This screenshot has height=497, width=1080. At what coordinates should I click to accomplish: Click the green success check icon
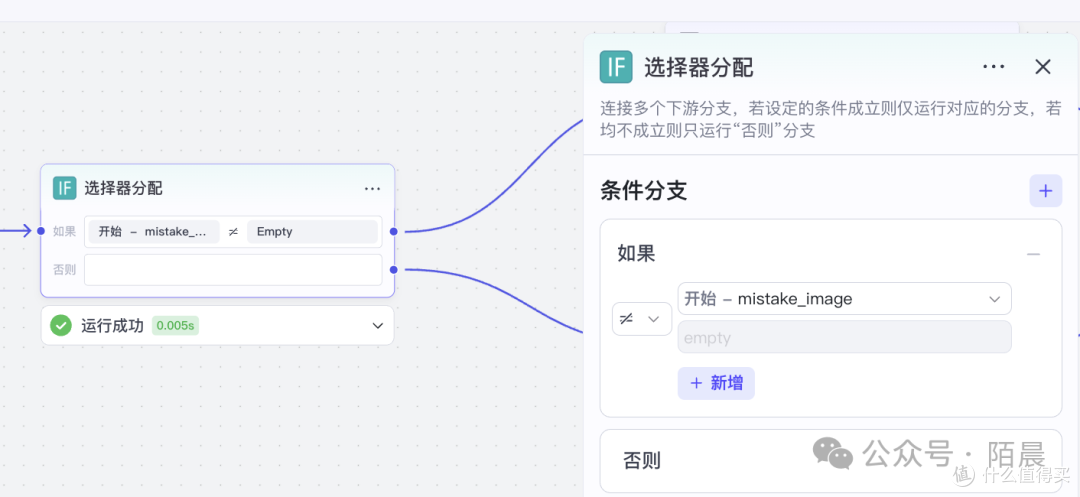61,326
